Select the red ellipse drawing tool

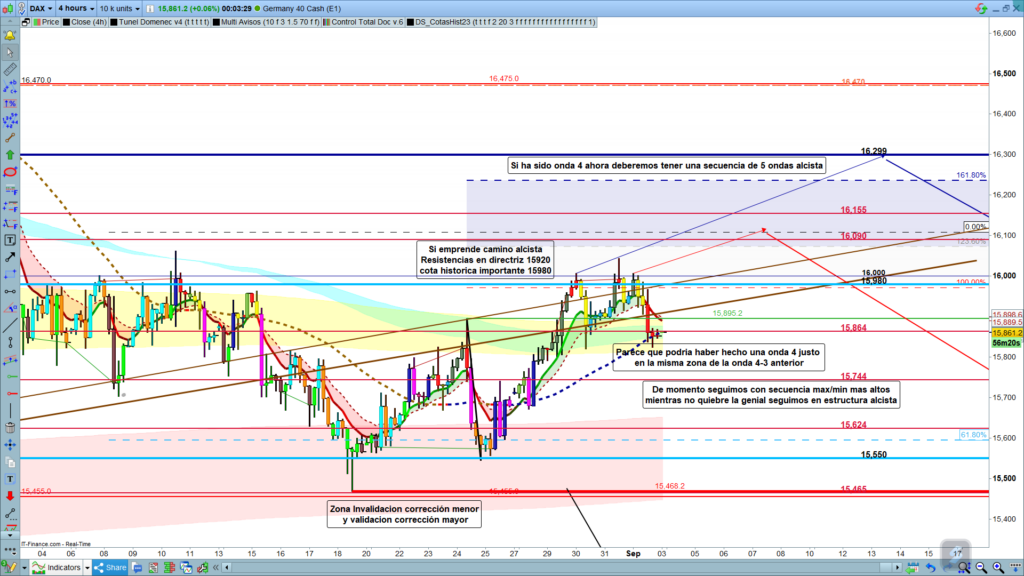point(10,171)
